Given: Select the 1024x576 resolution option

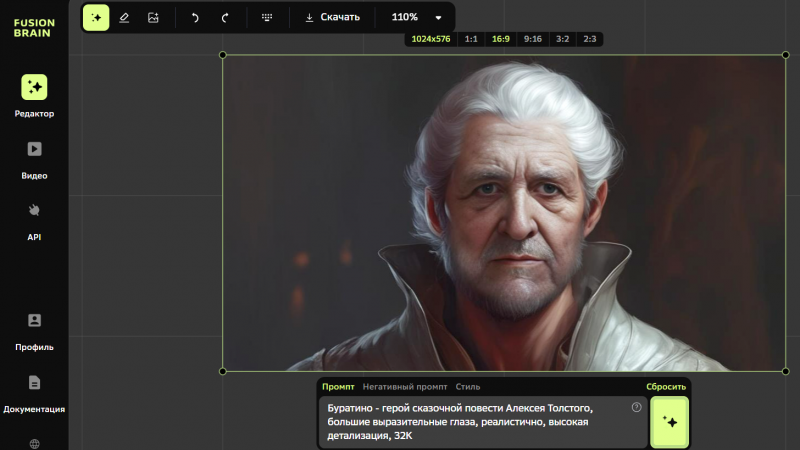Looking at the screenshot, I should (x=431, y=39).
